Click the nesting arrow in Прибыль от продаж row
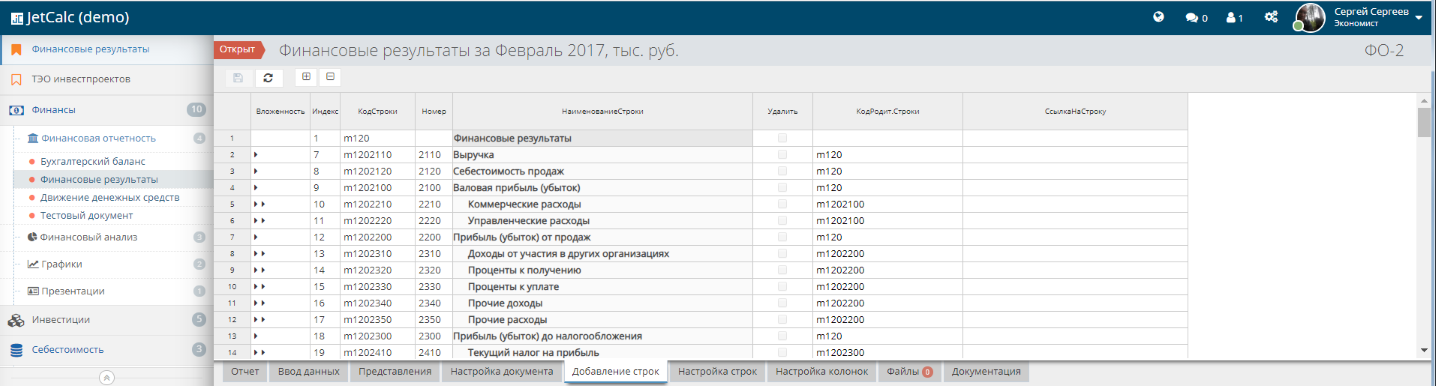The image size is (1436, 386). tap(256, 237)
